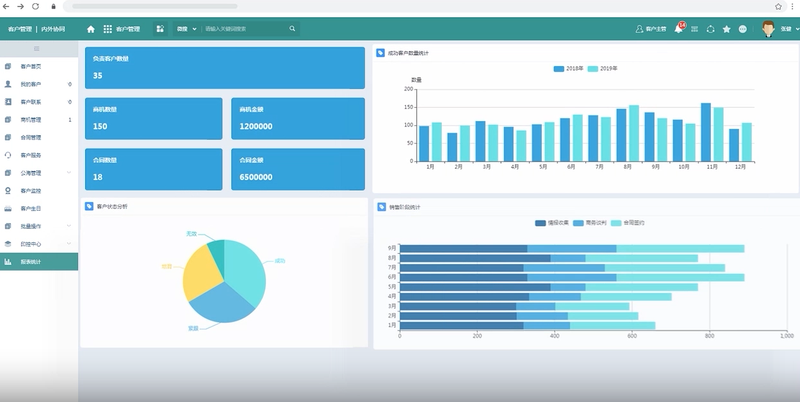This screenshot has width=800, height=402.
Task: Click the magnifier search icon
Action: tap(292, 29)
